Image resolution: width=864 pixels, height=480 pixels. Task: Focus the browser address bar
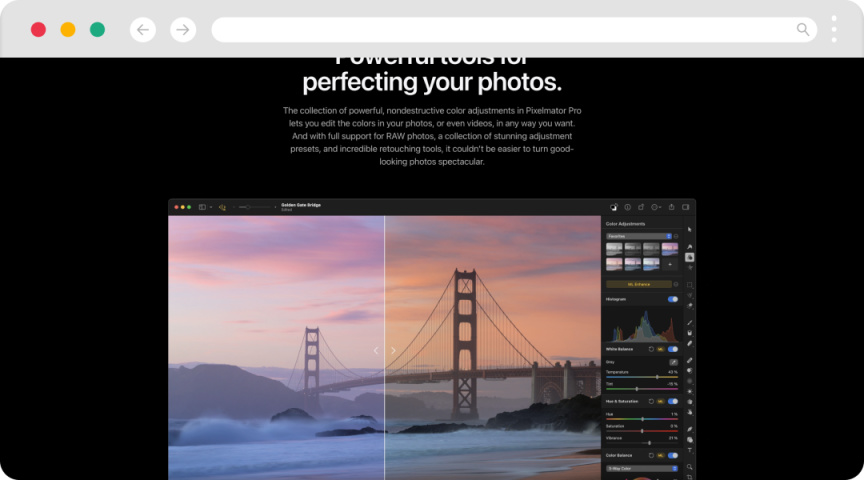514,30
